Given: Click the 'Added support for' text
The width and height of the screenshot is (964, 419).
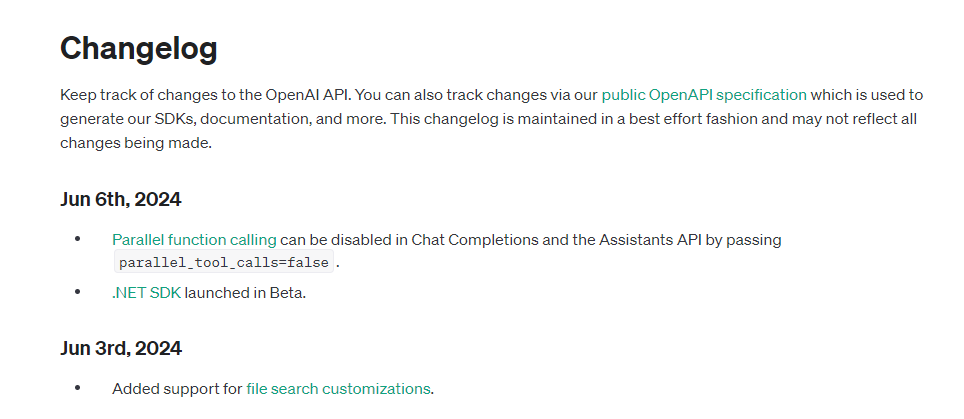Looking at the screenshot, I should point(177,389).
